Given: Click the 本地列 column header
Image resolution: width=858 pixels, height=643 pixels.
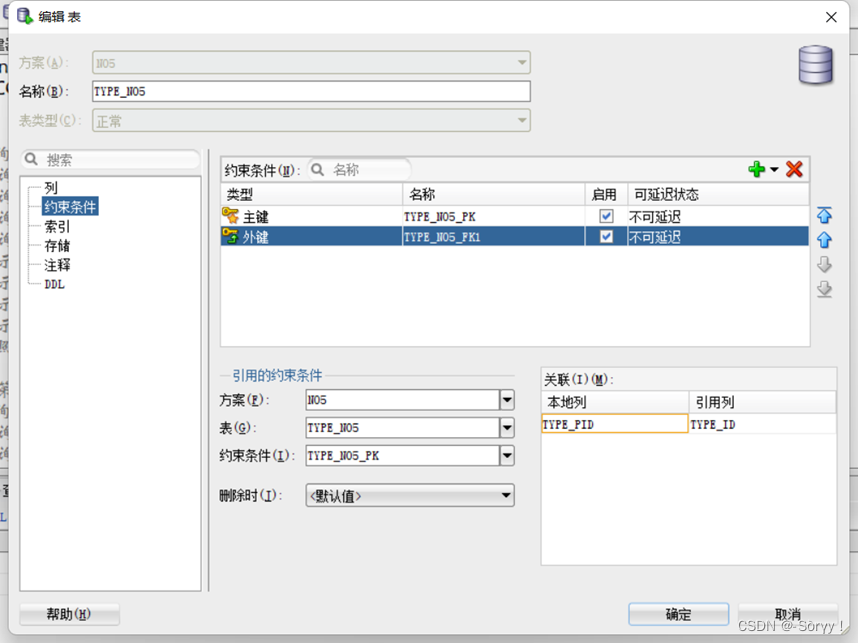Looking at the screenshot, I should click(x=615, y=402).
